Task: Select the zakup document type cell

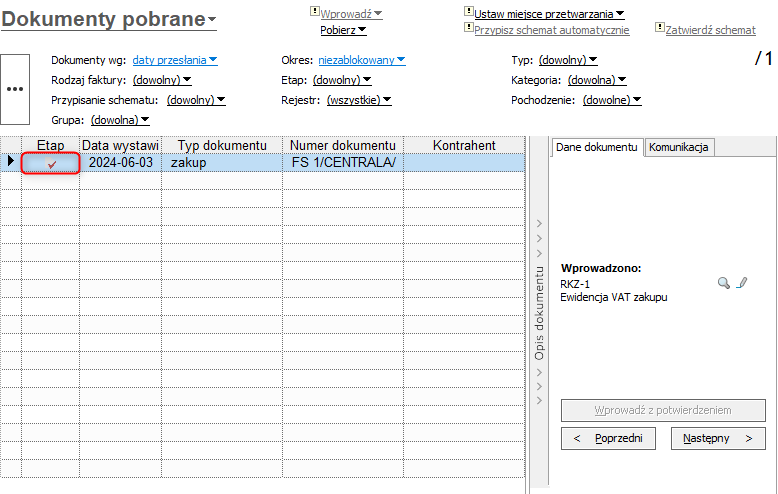Action: coord(222,162)
